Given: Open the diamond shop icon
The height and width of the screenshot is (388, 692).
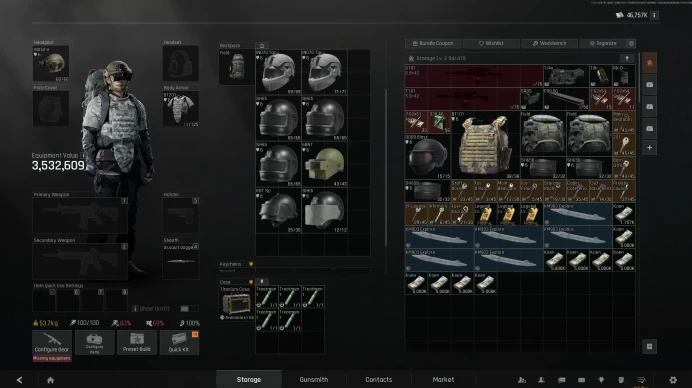Looking at the screenshot, I should coord(601,380).
